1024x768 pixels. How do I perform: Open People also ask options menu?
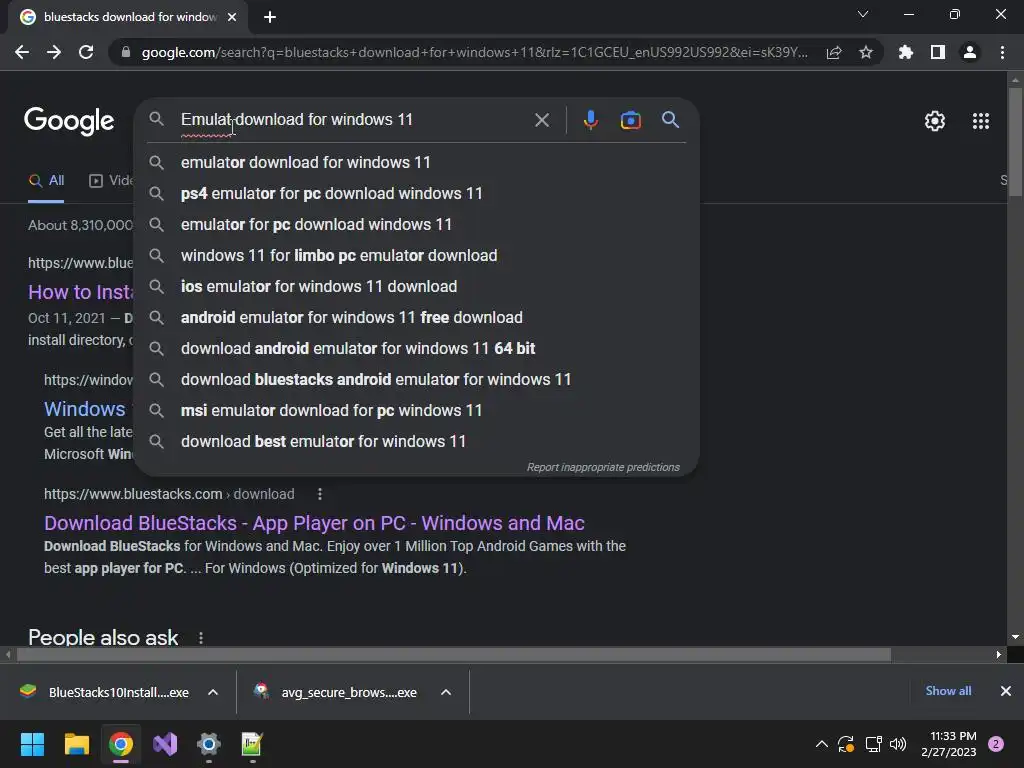pyautogui.click(x=201, y=638)
